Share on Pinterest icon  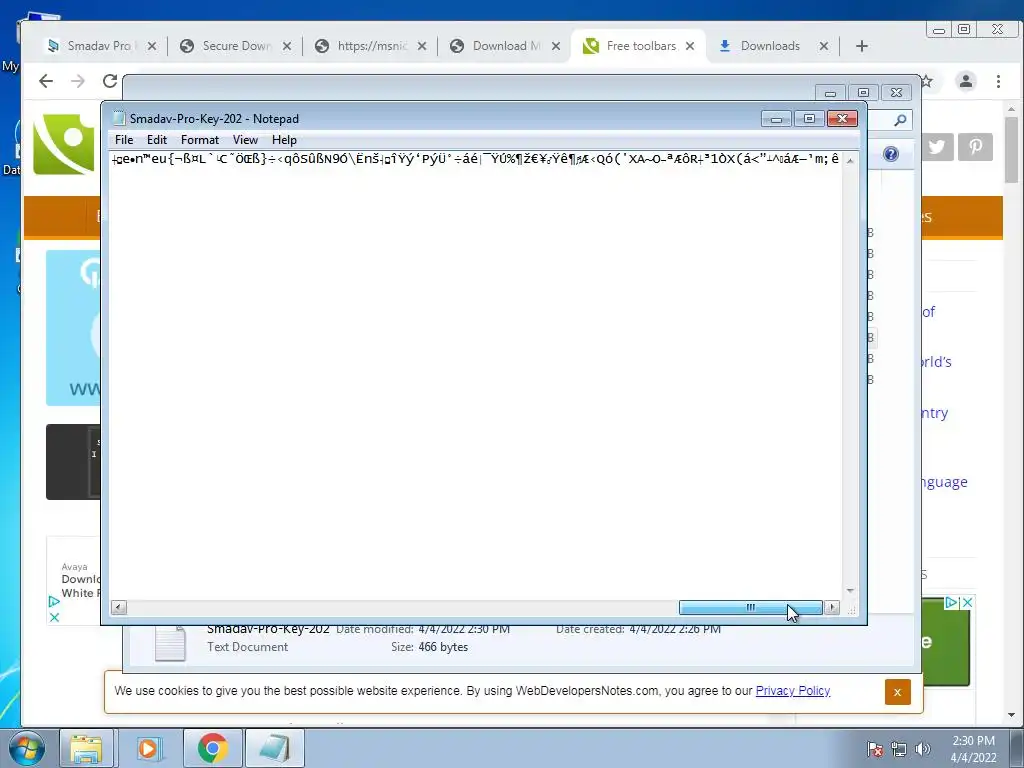click(x=976, y=147)
